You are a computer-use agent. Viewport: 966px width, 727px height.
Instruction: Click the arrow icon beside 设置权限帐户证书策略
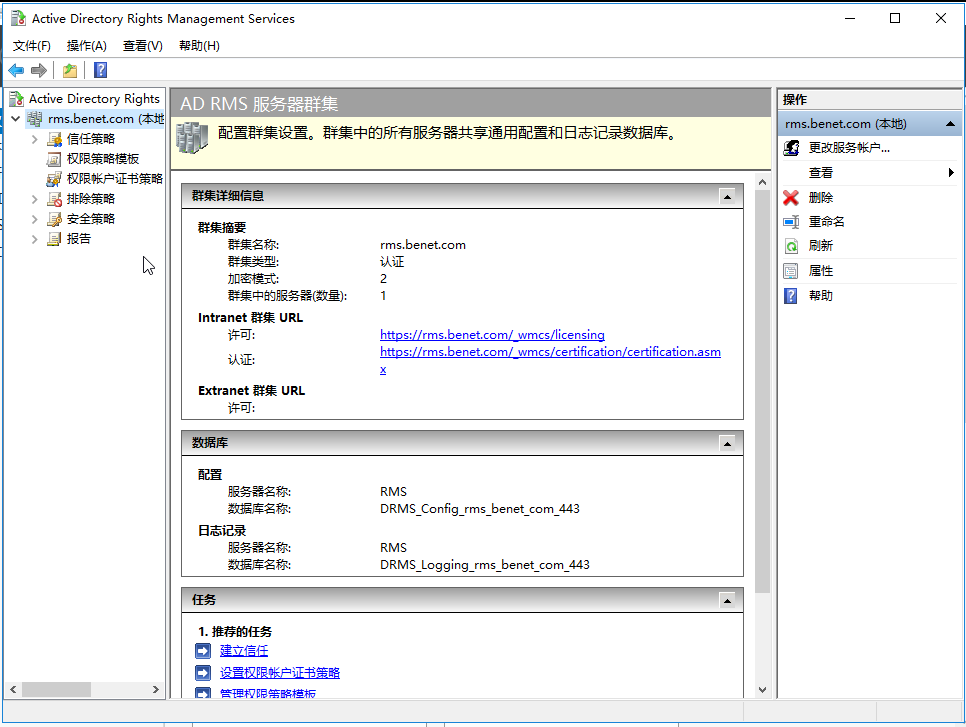point(203,673)
